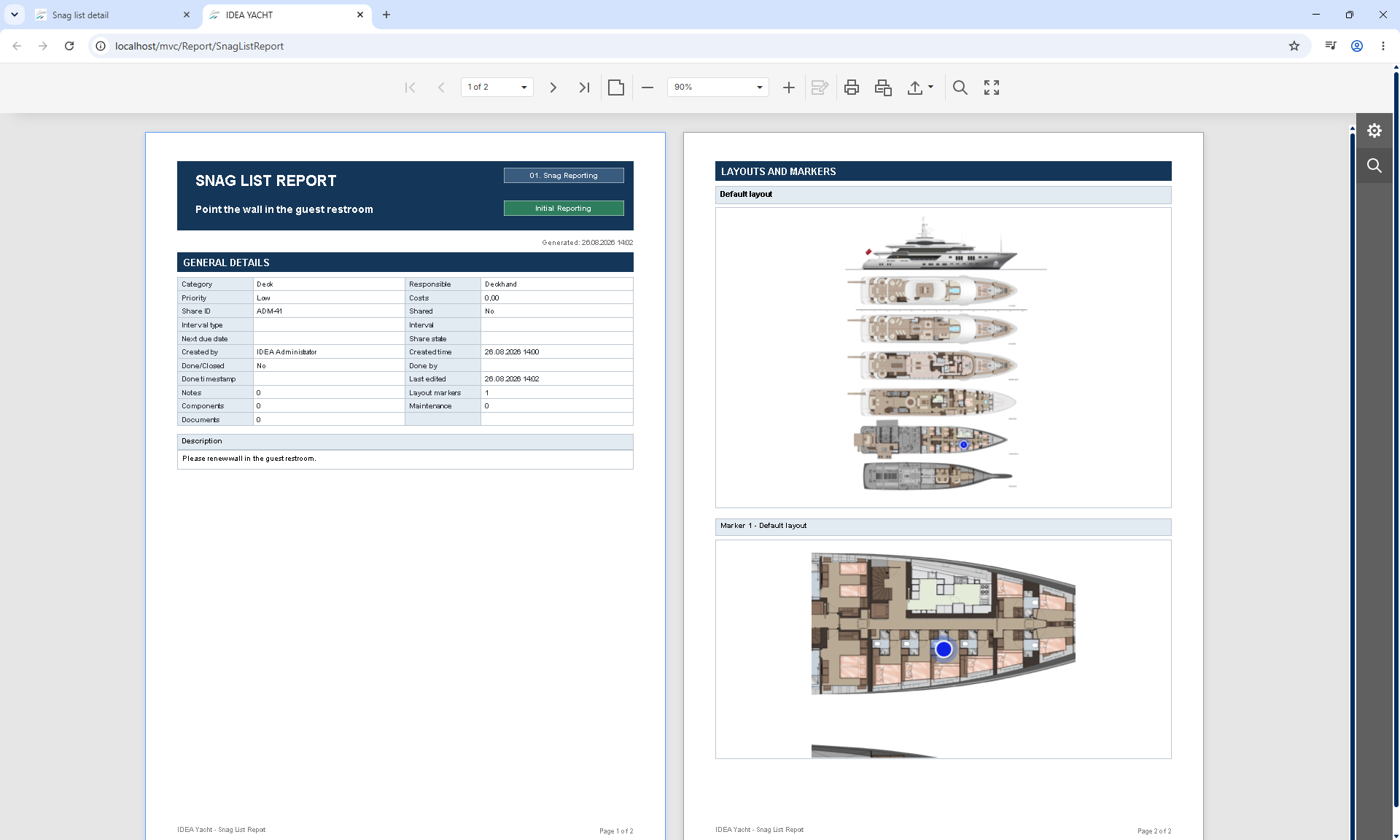Screen dimensions: 1400x840
Task: Click LAYOUTS AND MARKERS header
Action: [x=944, y=171]
